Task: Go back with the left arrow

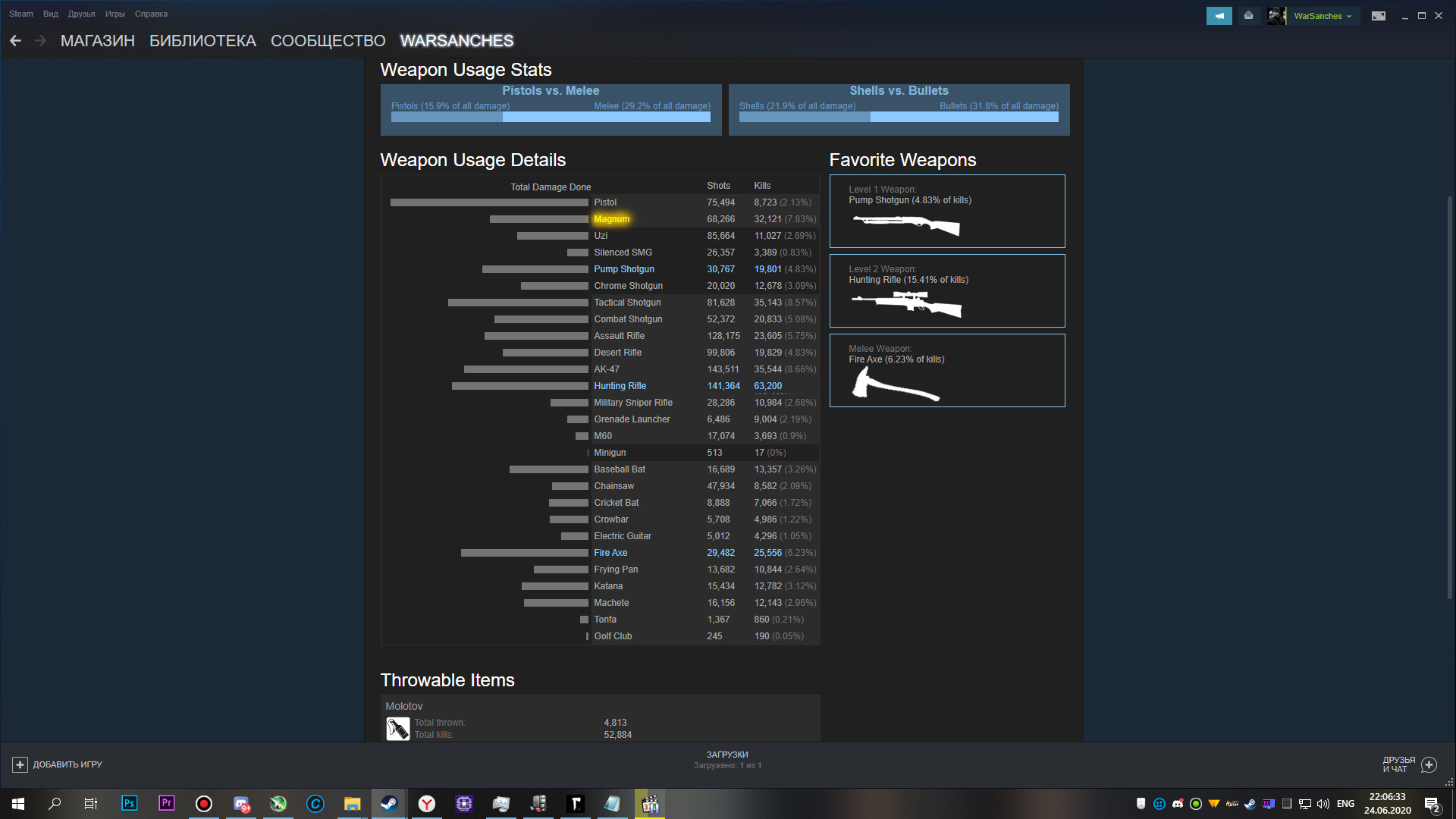Action: [15, 41]
